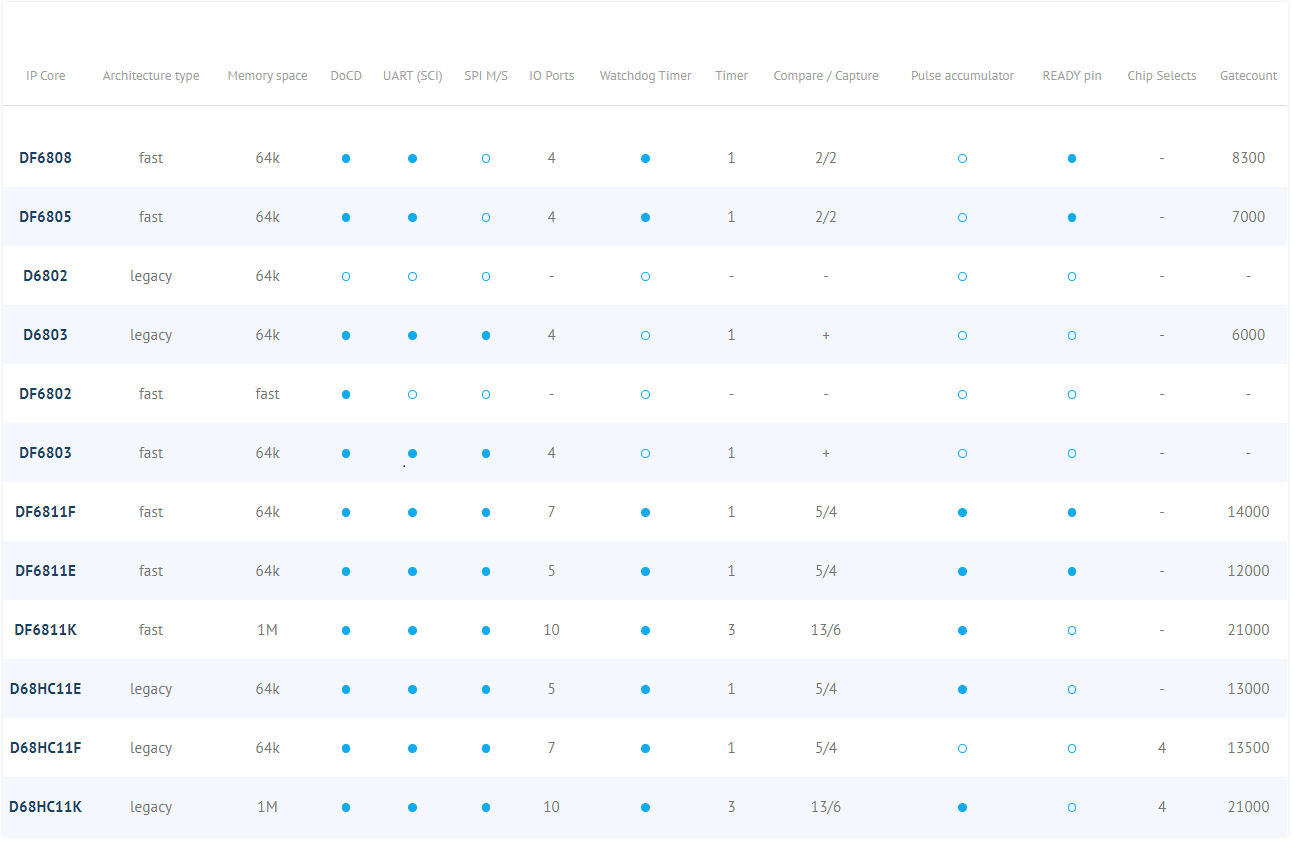
Task: Click the filled Watchdog Timer dot for DF6811F
Action: pyautogui.click(x=645, y=512)
